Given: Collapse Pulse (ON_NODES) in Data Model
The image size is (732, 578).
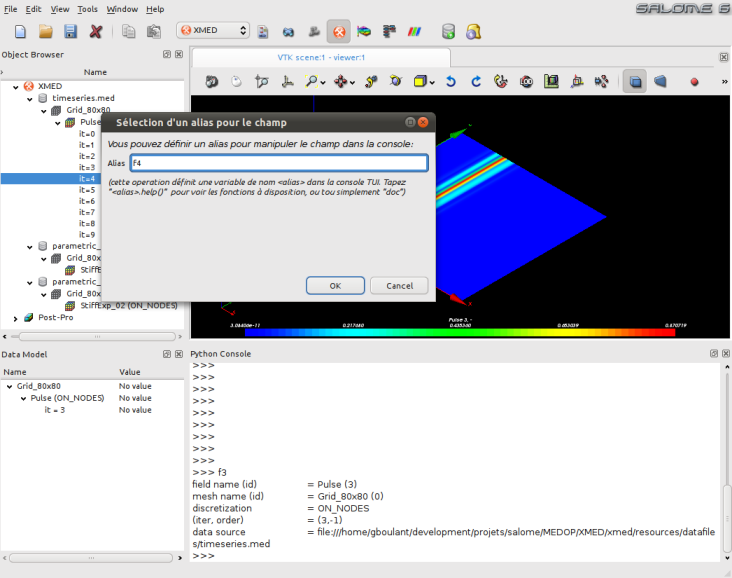Looking at the screenshot, I should click(23, 399).
